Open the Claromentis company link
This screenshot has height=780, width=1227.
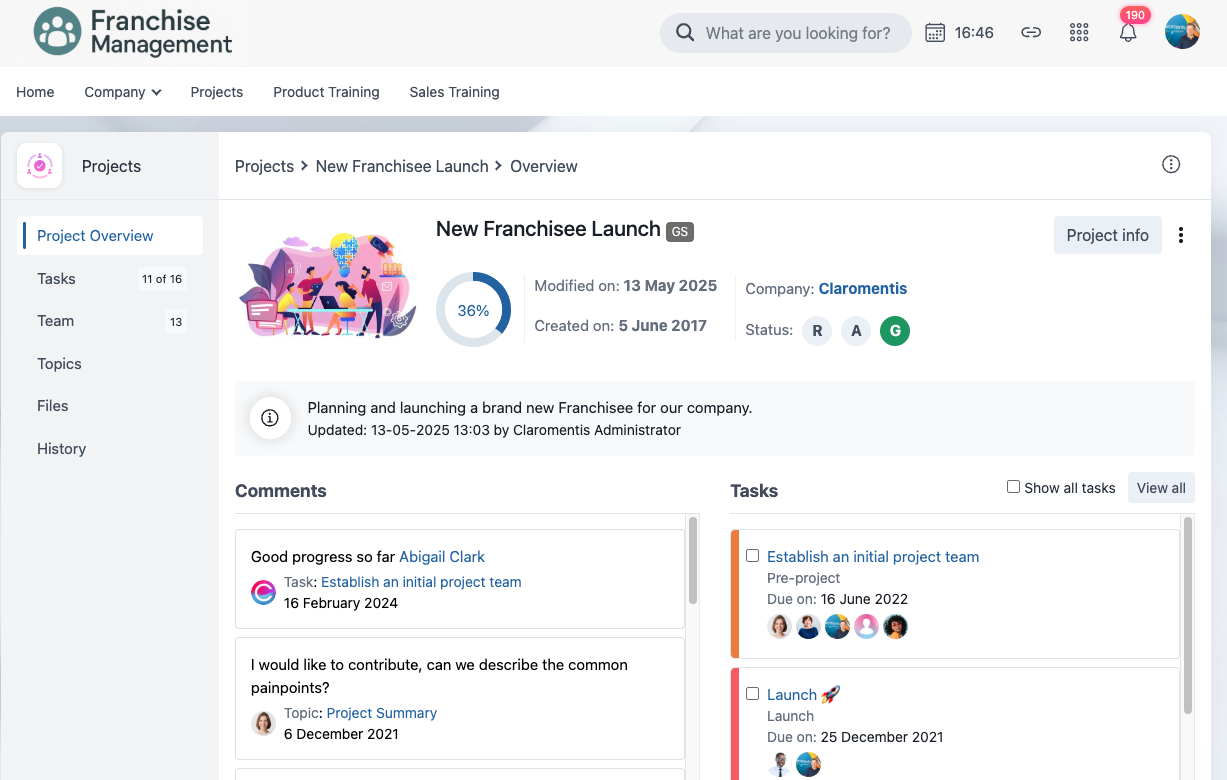tap(862, 288)
